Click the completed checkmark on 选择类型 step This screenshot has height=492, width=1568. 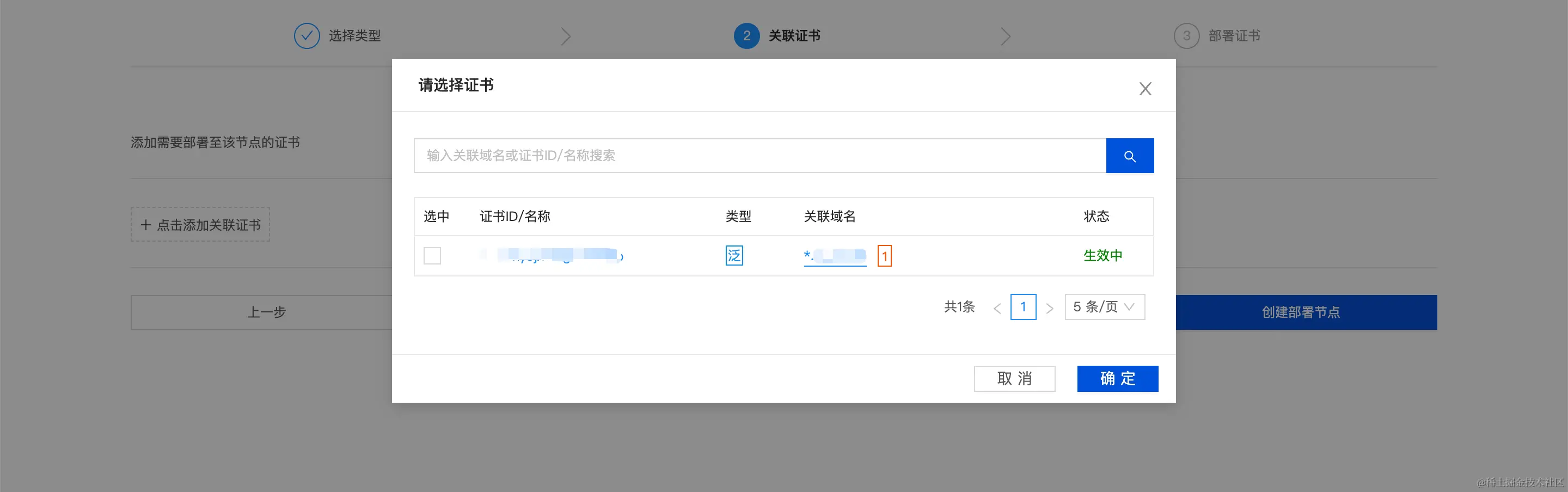pyautogui.click(x=307, y=35)
